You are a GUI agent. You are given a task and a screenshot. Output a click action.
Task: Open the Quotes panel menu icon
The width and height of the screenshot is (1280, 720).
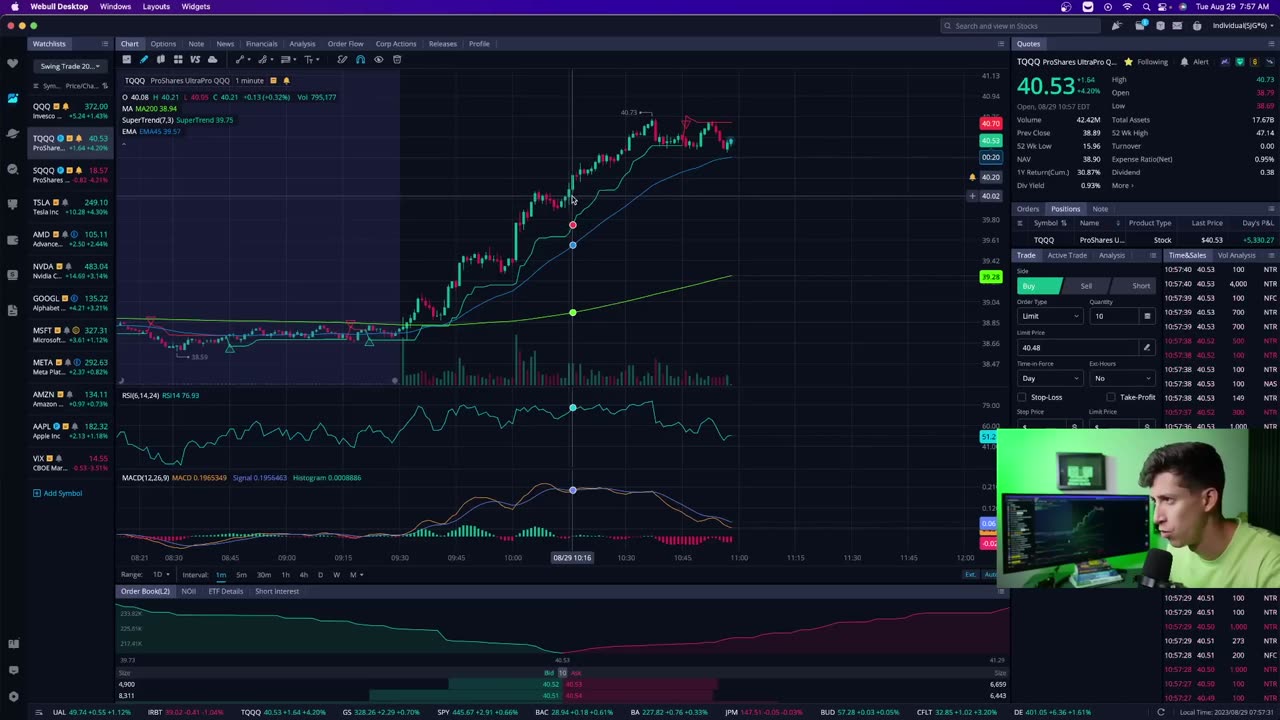(x=1270, y=44)
